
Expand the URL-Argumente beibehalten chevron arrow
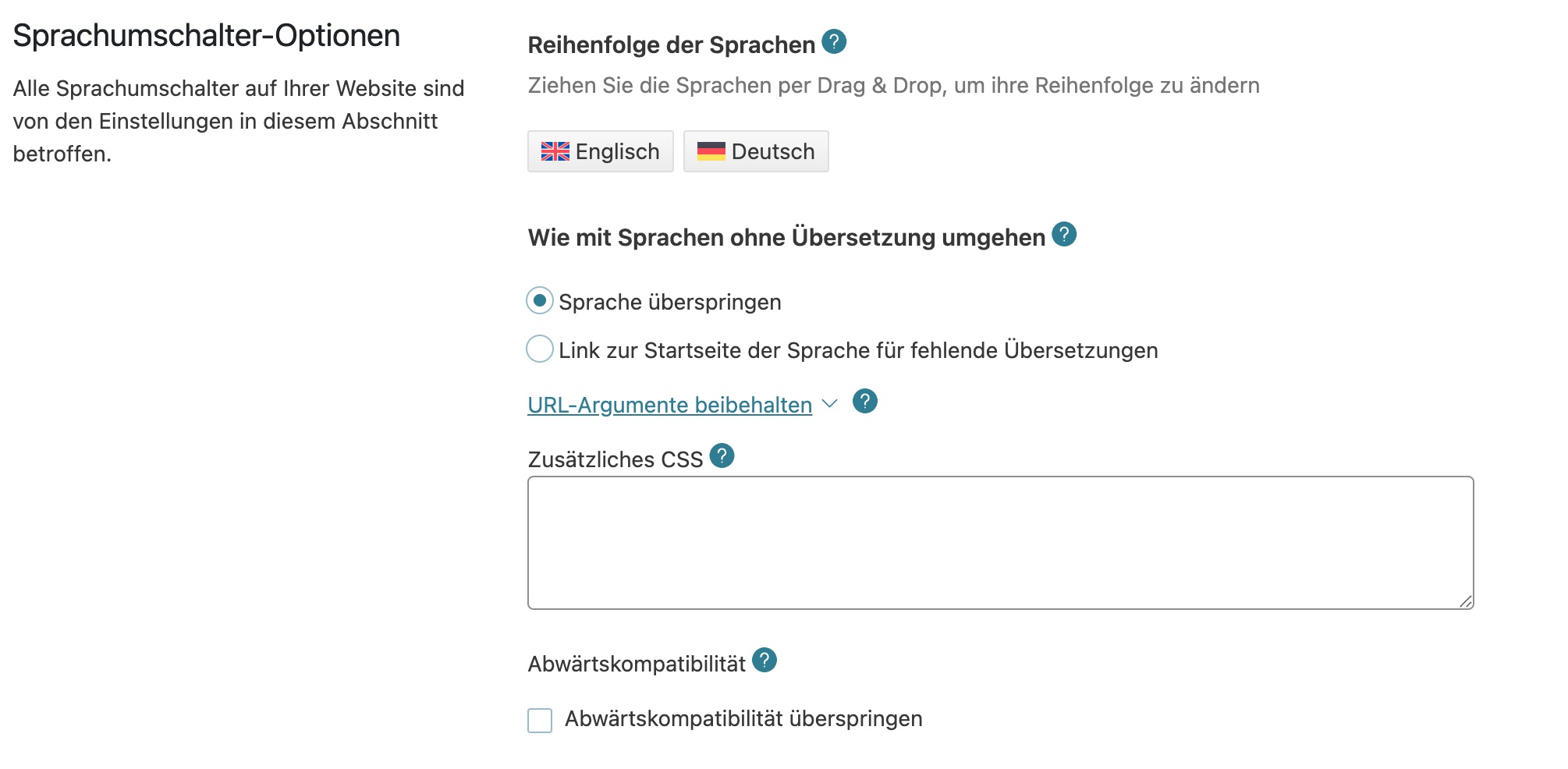click(x=830, y=403)
